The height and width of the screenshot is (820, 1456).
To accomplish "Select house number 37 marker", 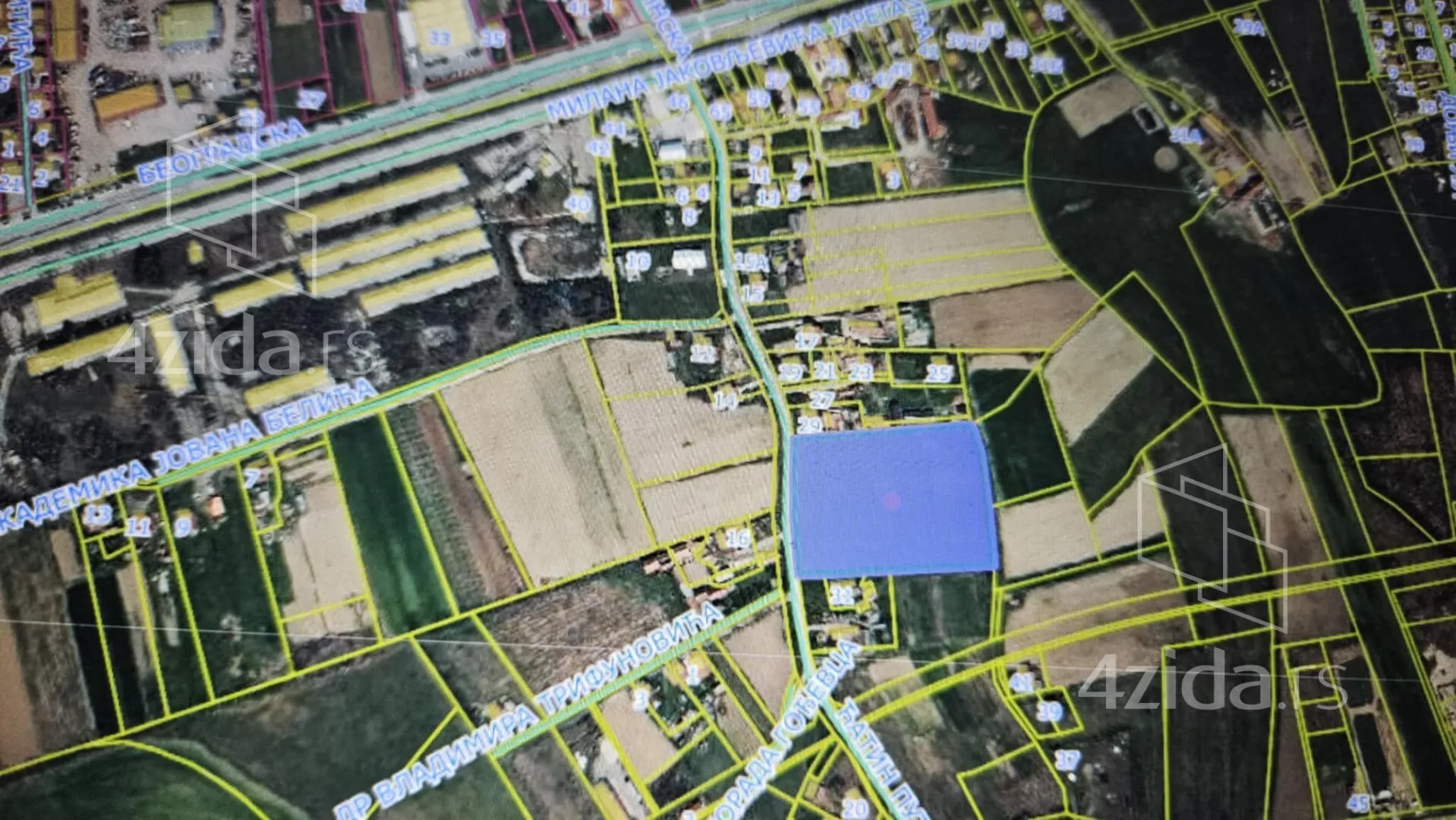I will [x=1067, y=759].
